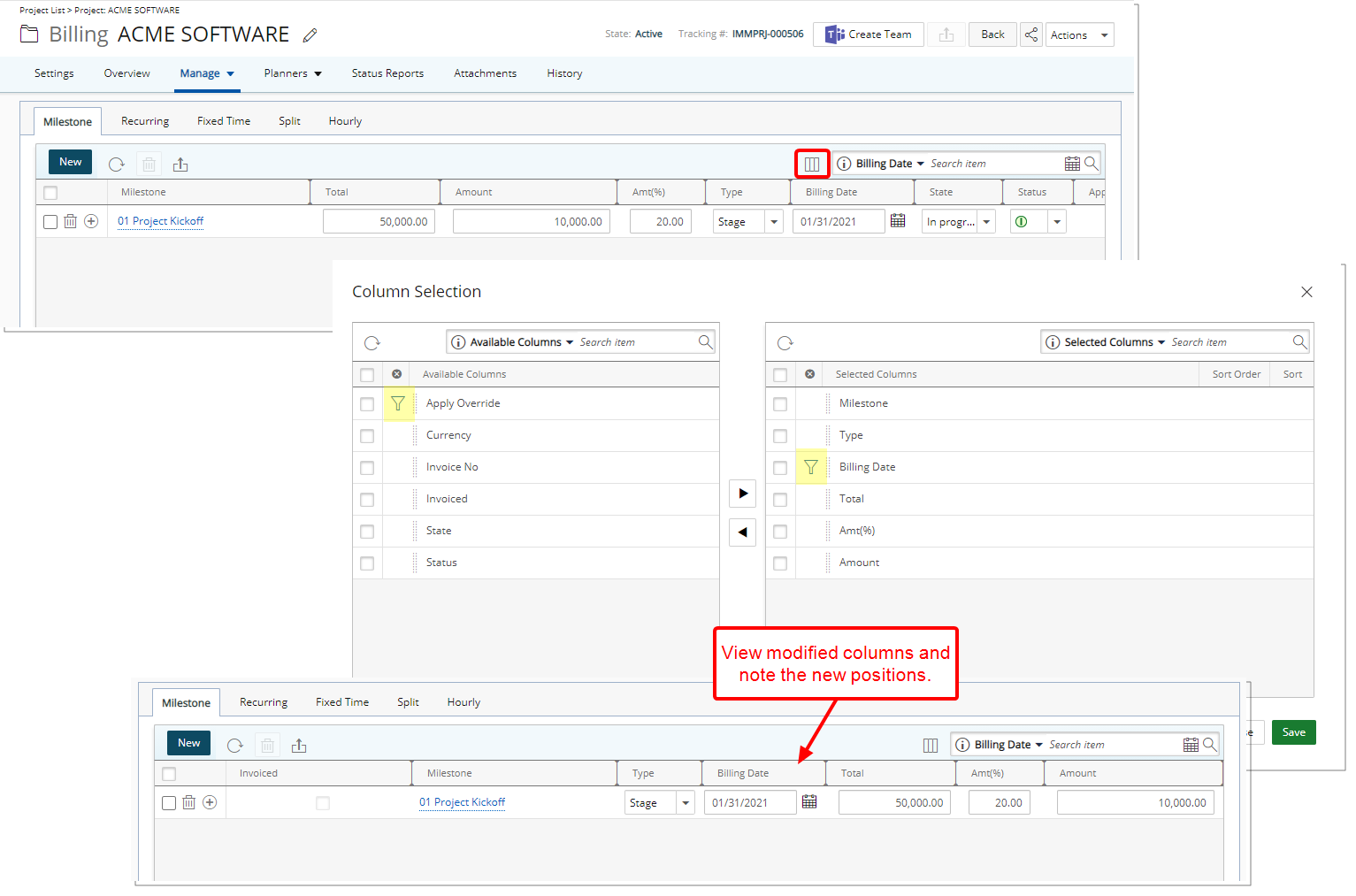Image resolution: width=1356 pixels, height=896 pixels.
Task: Click the trash icon in top grid toolbar
Action: click(149, 165)
